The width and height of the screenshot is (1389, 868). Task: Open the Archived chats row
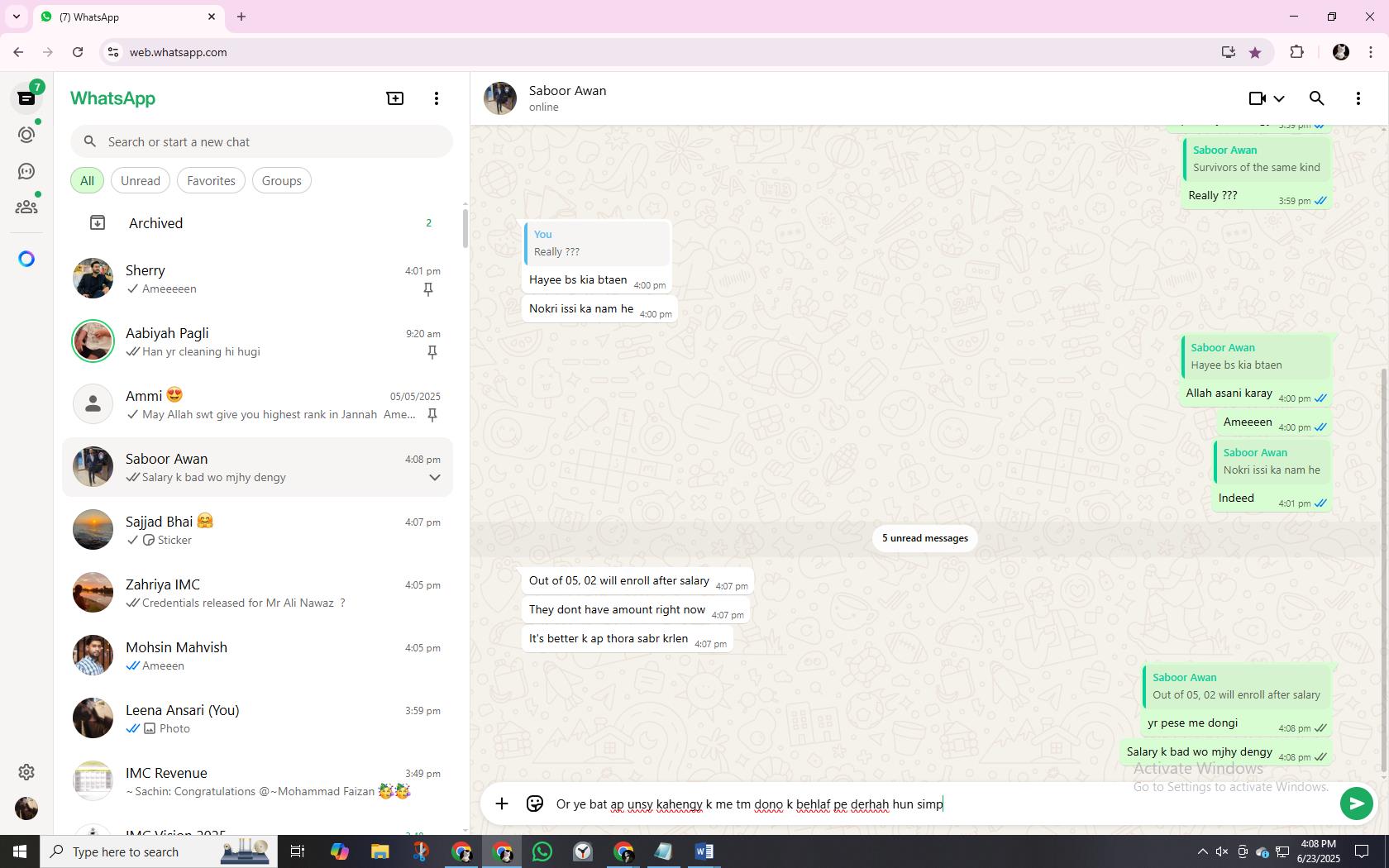point(258,223)
